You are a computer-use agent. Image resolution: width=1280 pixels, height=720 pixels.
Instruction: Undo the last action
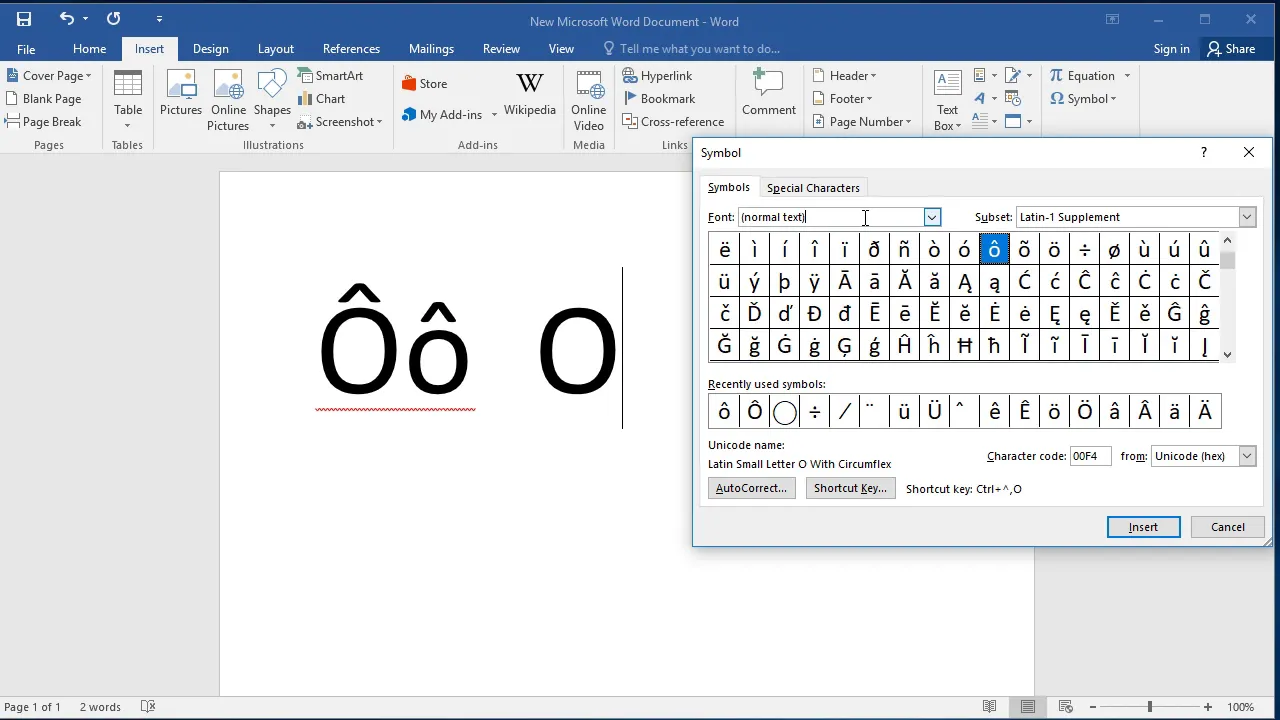point(67,19)
